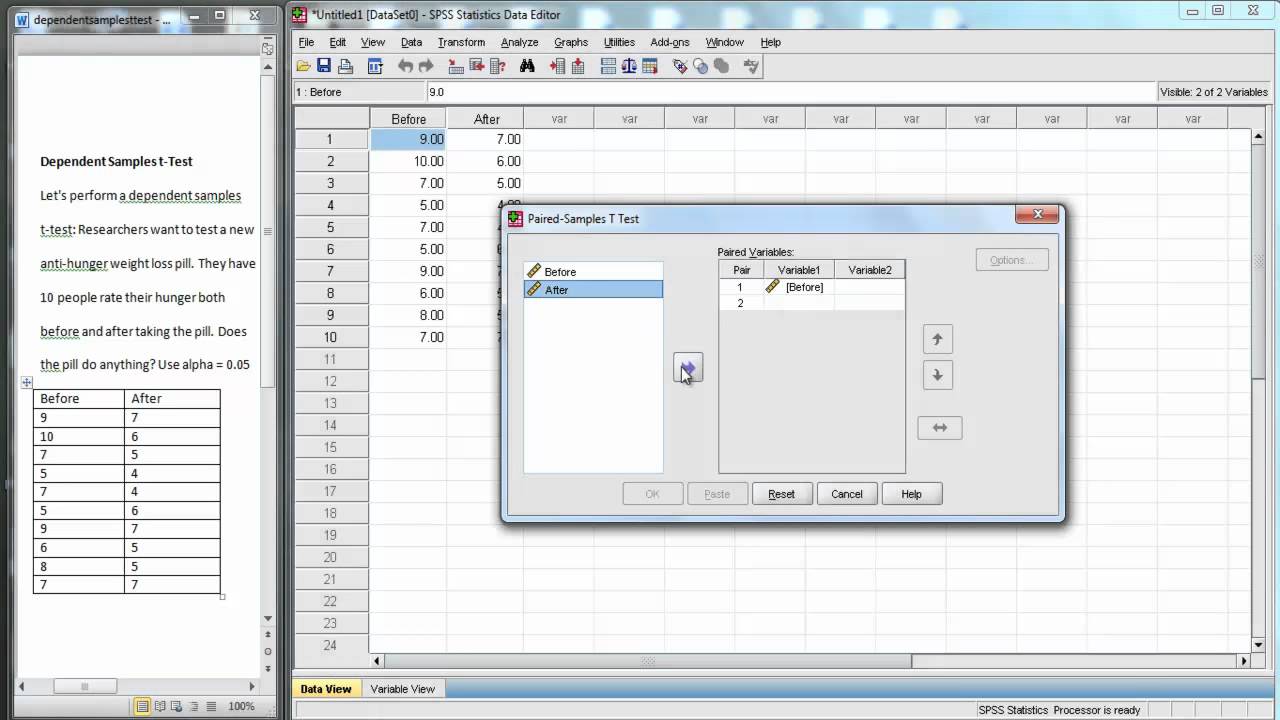Switch to the Data View tab

pyautogui.click(x=326, y=689)
